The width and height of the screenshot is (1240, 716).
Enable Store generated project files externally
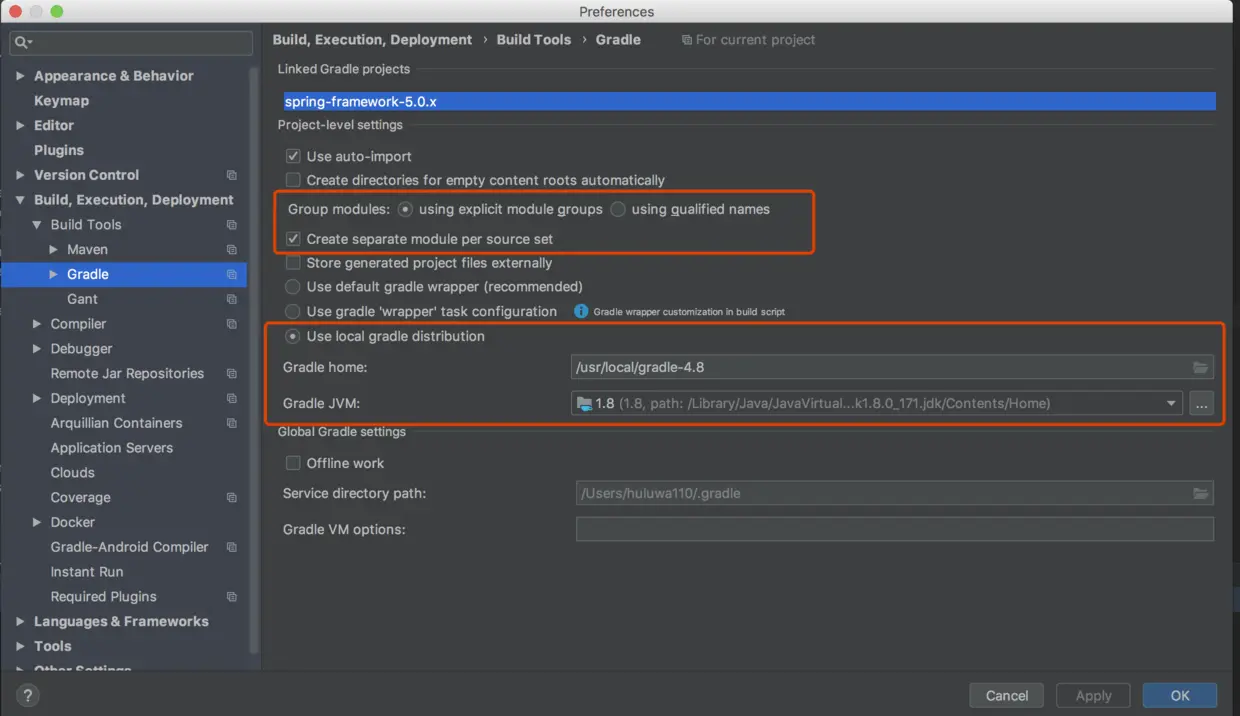click(x=293, y=263)
